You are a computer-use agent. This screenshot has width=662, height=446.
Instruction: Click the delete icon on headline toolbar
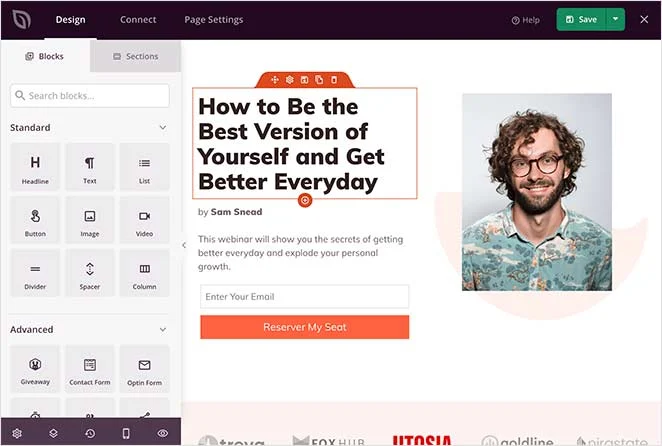(x=333, y=79)
